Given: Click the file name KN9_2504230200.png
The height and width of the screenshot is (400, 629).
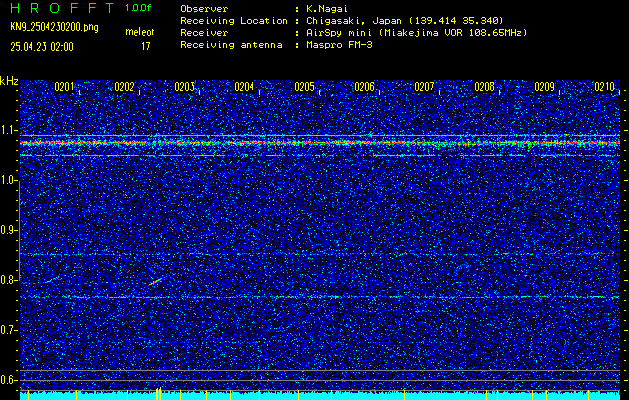Looking at the screenshot, I should click(x=54, y=27).
